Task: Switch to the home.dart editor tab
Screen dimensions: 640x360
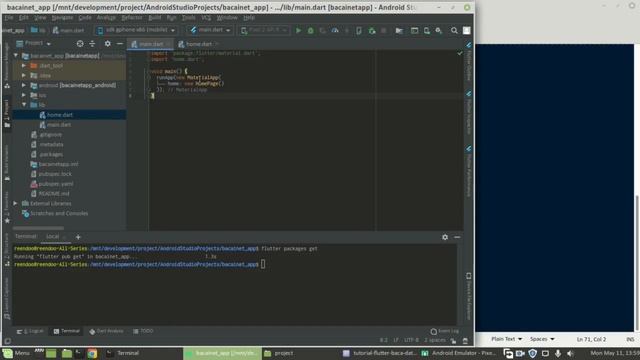Action: click(x=199, y=44)
